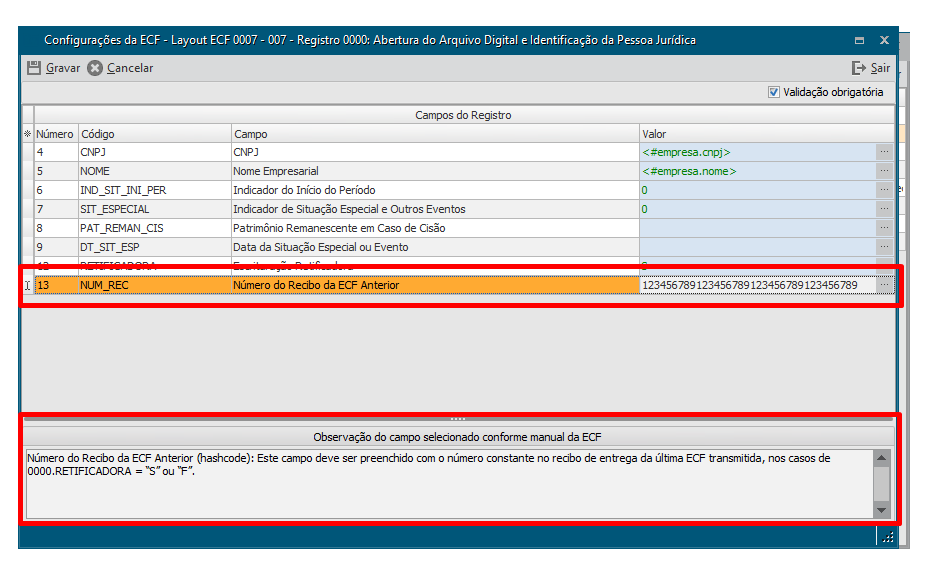Image resolution: width=926 pixels, height=567 pixels.
Task: Open ellipsis button in CNPJ value row
Action: [884, 152]
